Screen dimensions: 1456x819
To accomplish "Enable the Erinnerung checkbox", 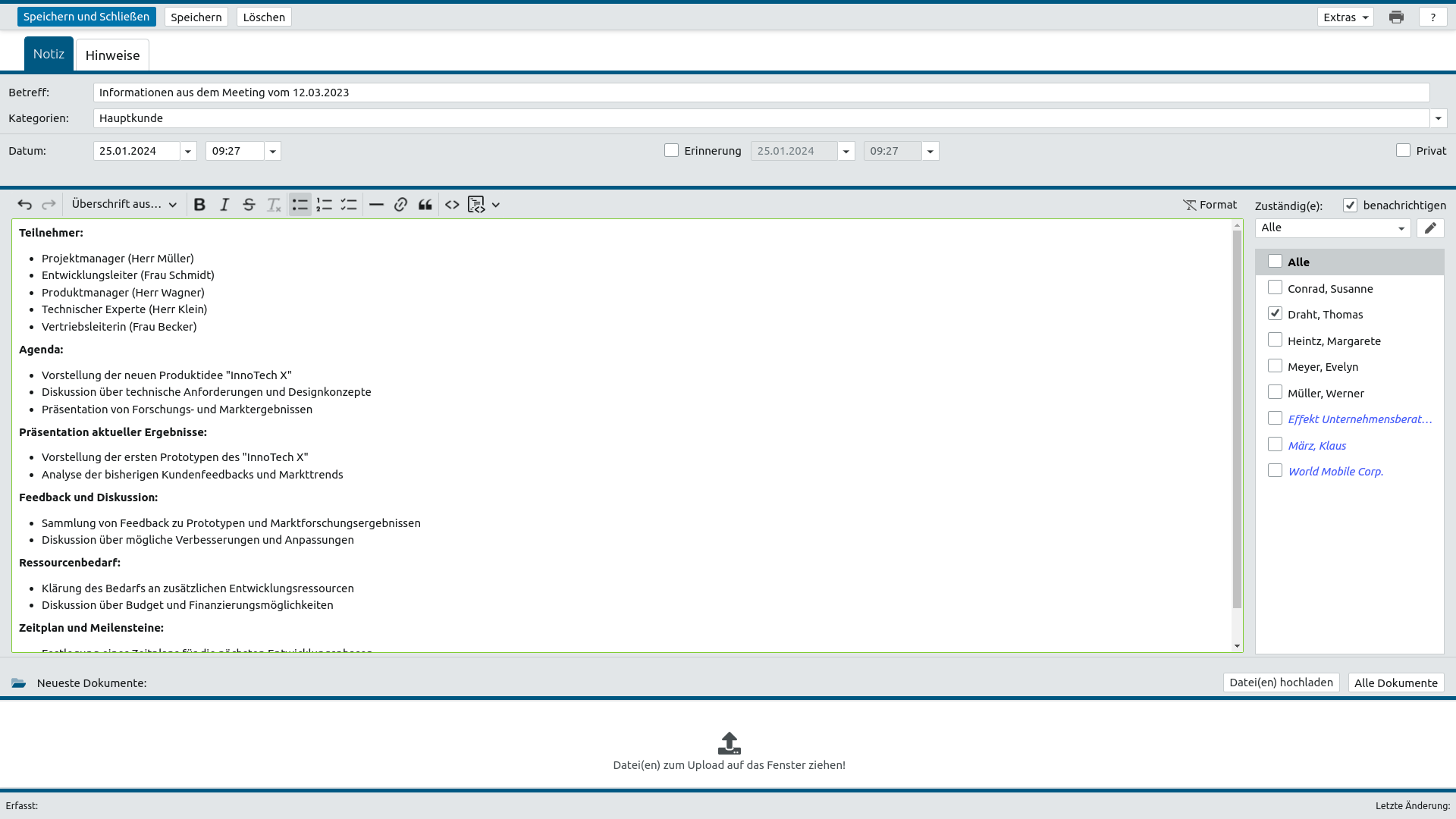I will 671,150.
